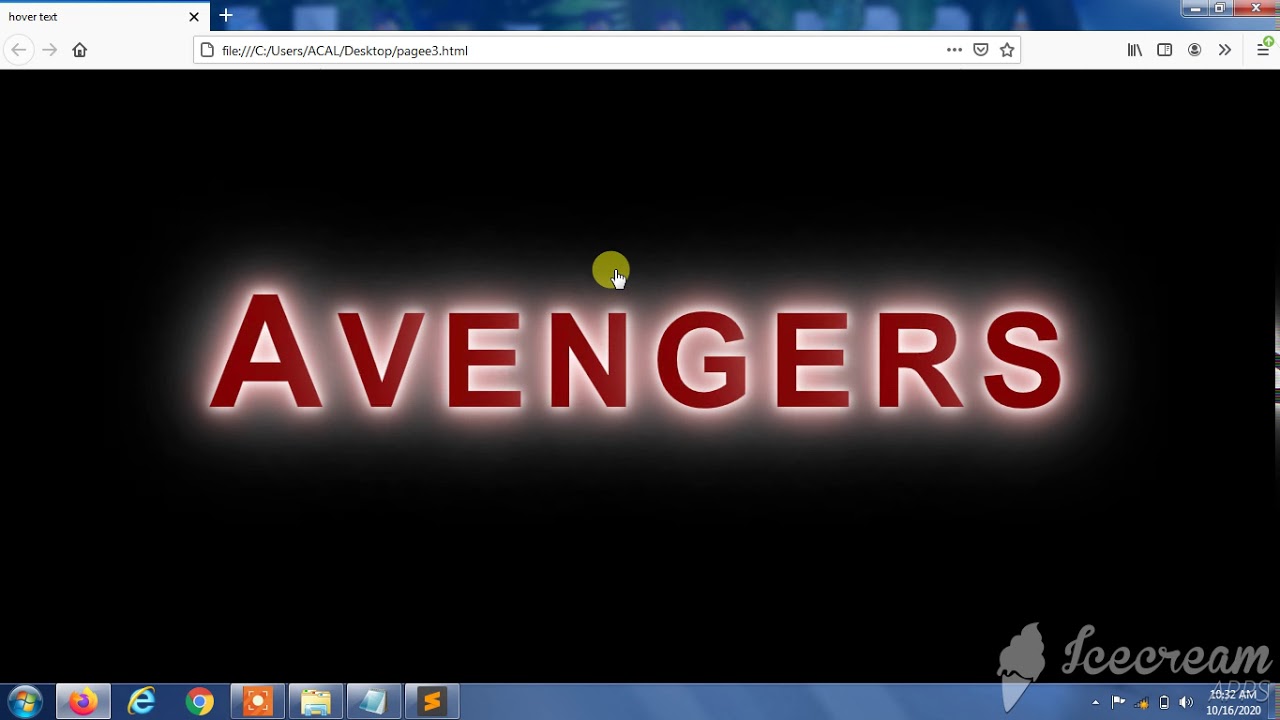Open Firefox account profile icon
Viewport: 1280px width, 720px height.
(1194, 50)
